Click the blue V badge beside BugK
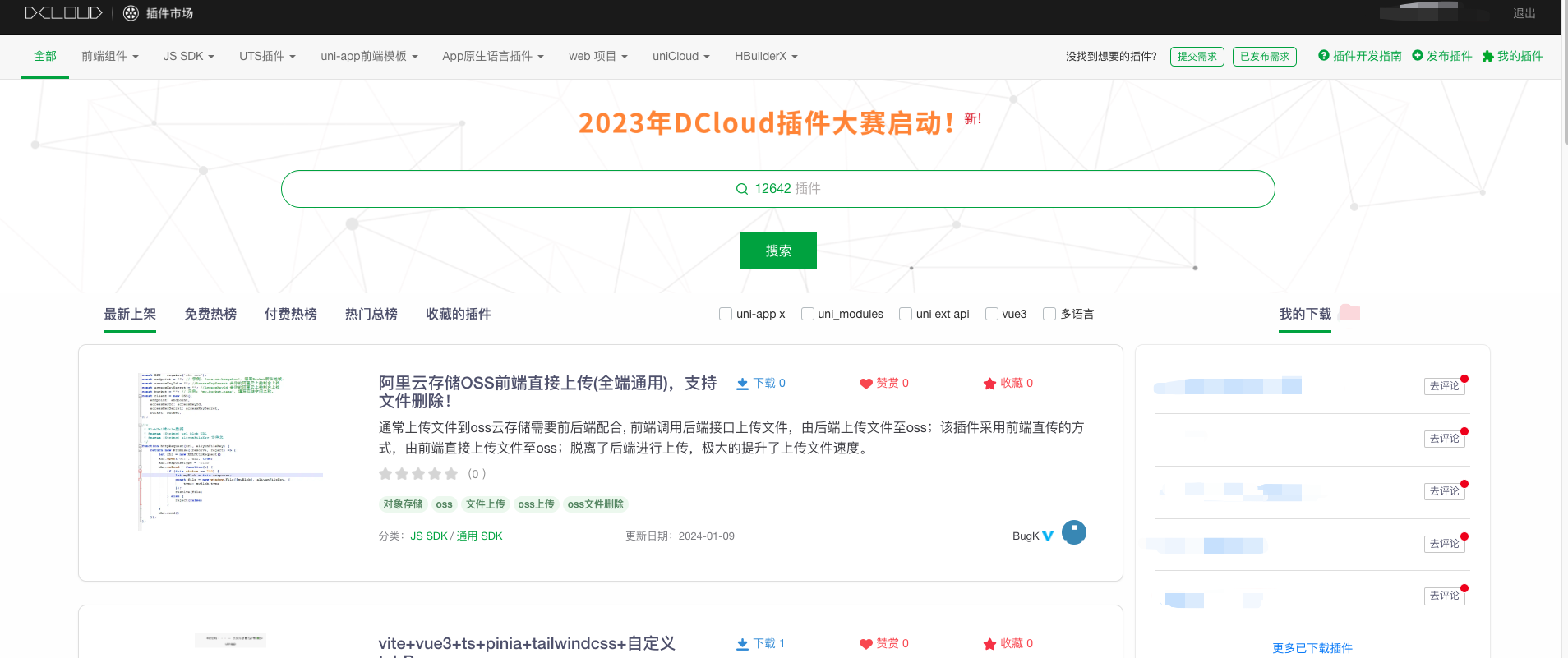Screen dimensions: 1568x658 [1048, 536]
